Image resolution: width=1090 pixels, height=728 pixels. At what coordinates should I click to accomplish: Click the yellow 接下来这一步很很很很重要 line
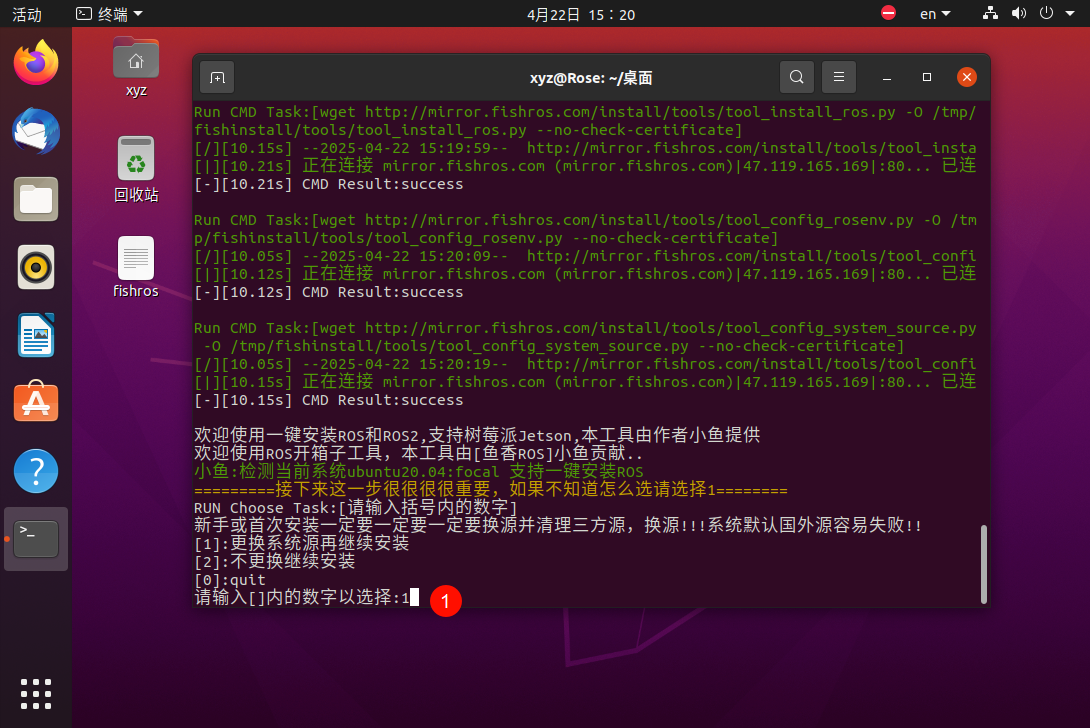point(491,490)
